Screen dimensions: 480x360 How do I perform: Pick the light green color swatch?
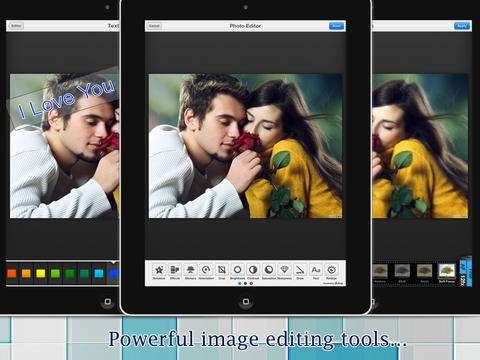pos(55,274)
